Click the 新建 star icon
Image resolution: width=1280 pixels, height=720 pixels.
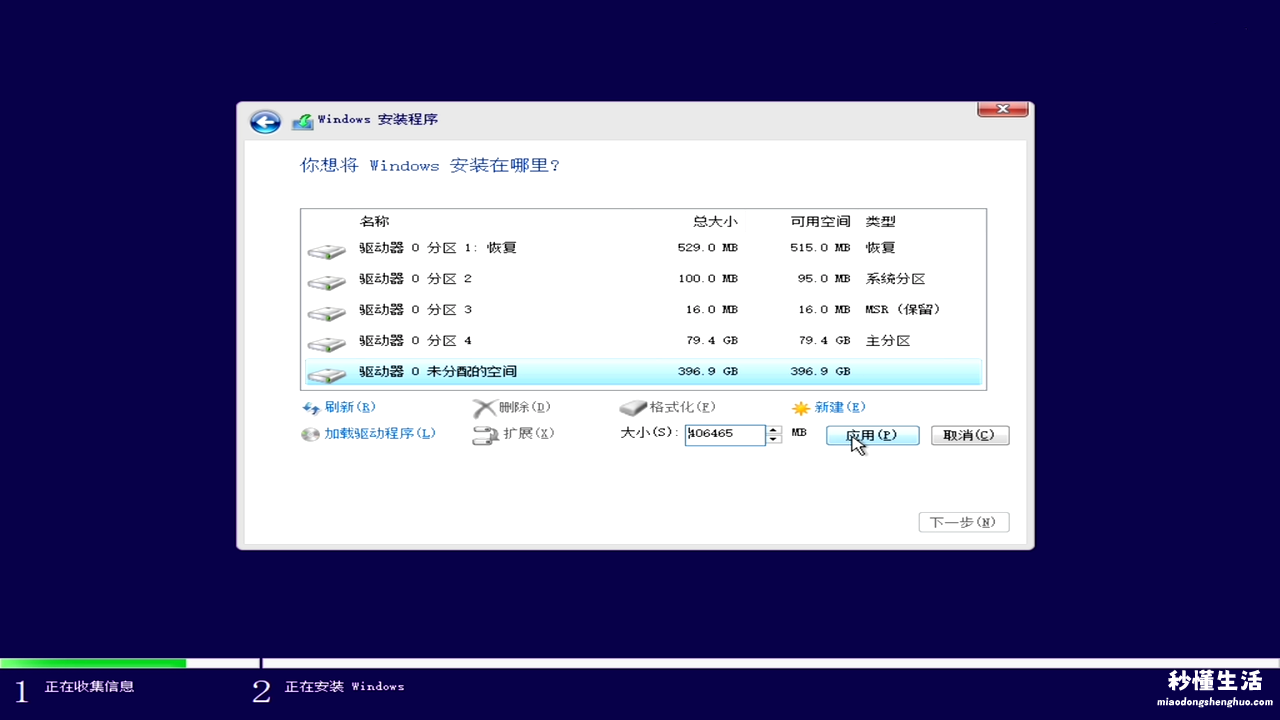[x=801, y=408]
